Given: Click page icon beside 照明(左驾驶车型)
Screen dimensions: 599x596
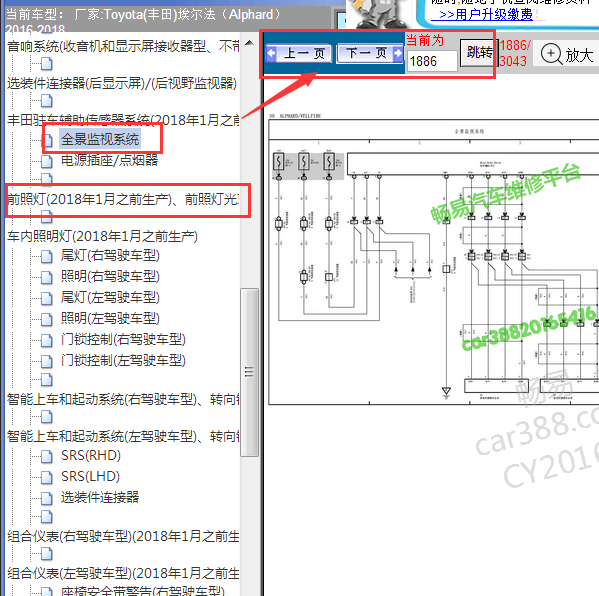Looking at the screenshot, I should point(47,319).
